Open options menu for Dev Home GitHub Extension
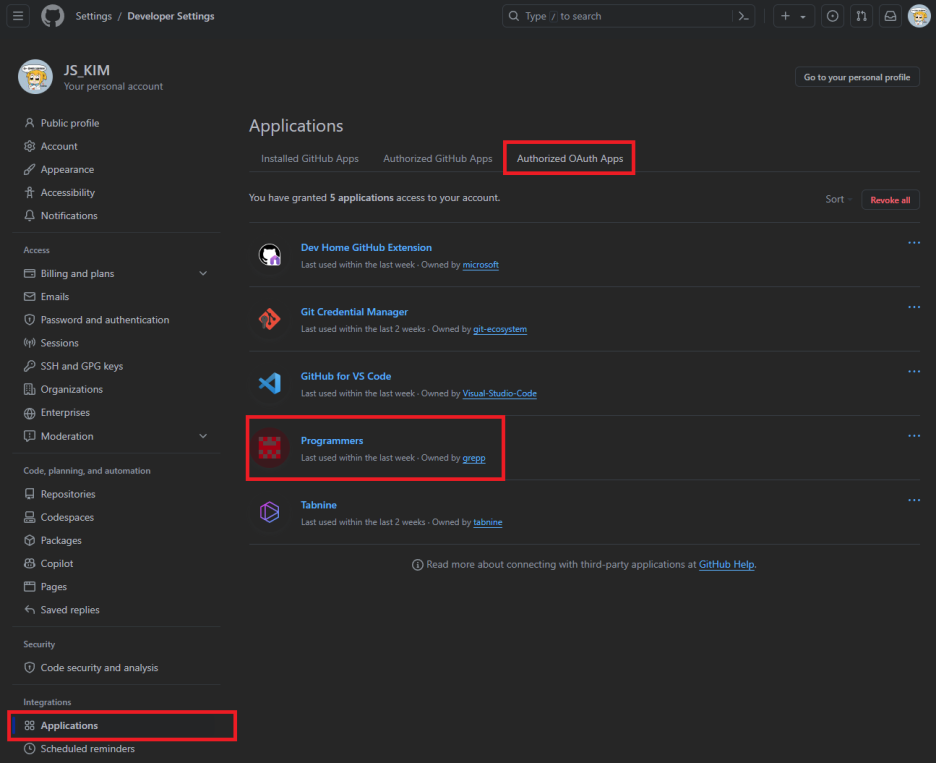936x763 pixels. [913, 243]
